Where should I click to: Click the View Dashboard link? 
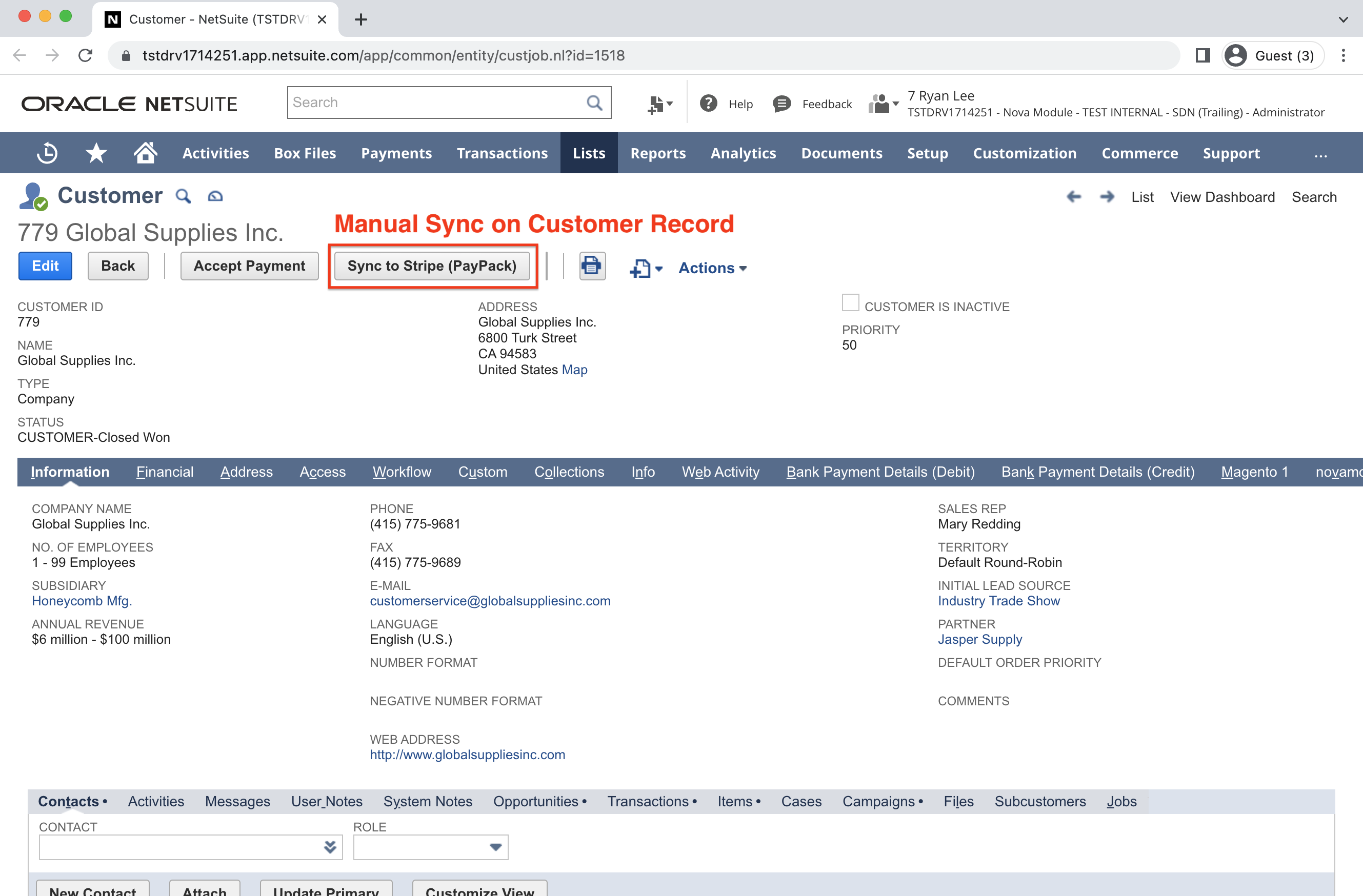tap(1222, 197)
